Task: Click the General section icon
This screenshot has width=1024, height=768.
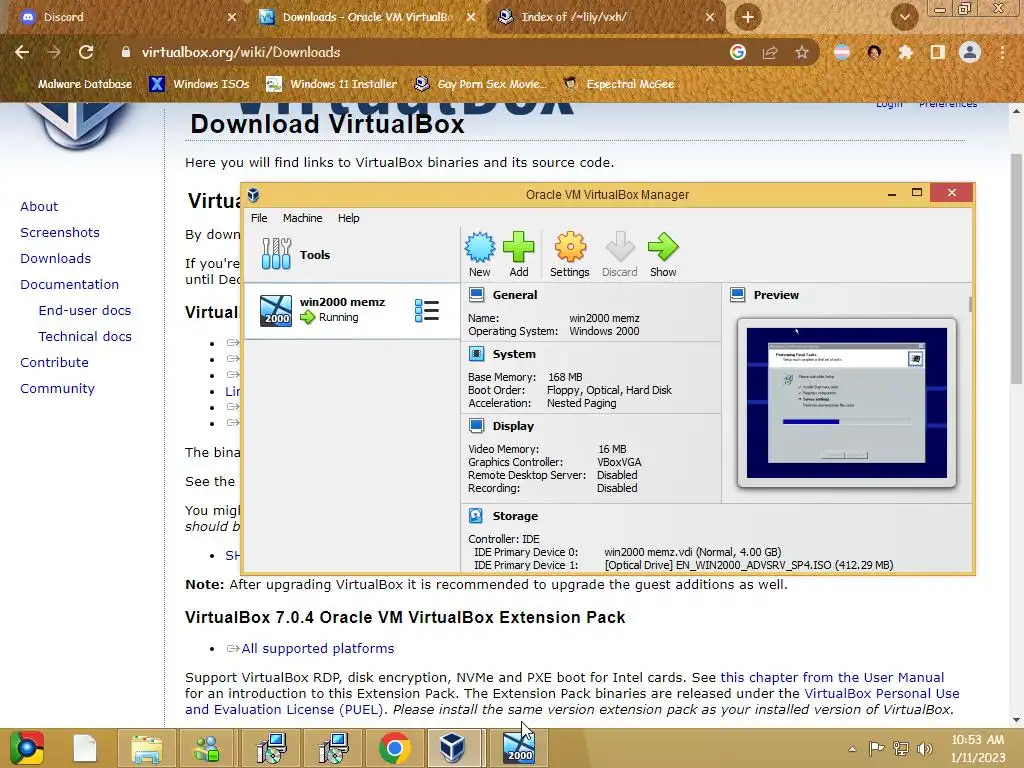Action: click(x=476, y=295)
